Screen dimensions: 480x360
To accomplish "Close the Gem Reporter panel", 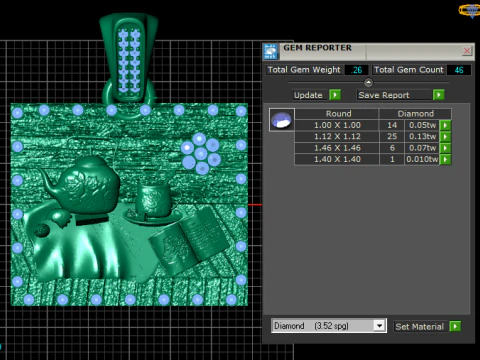I will (x=467, y=51).
